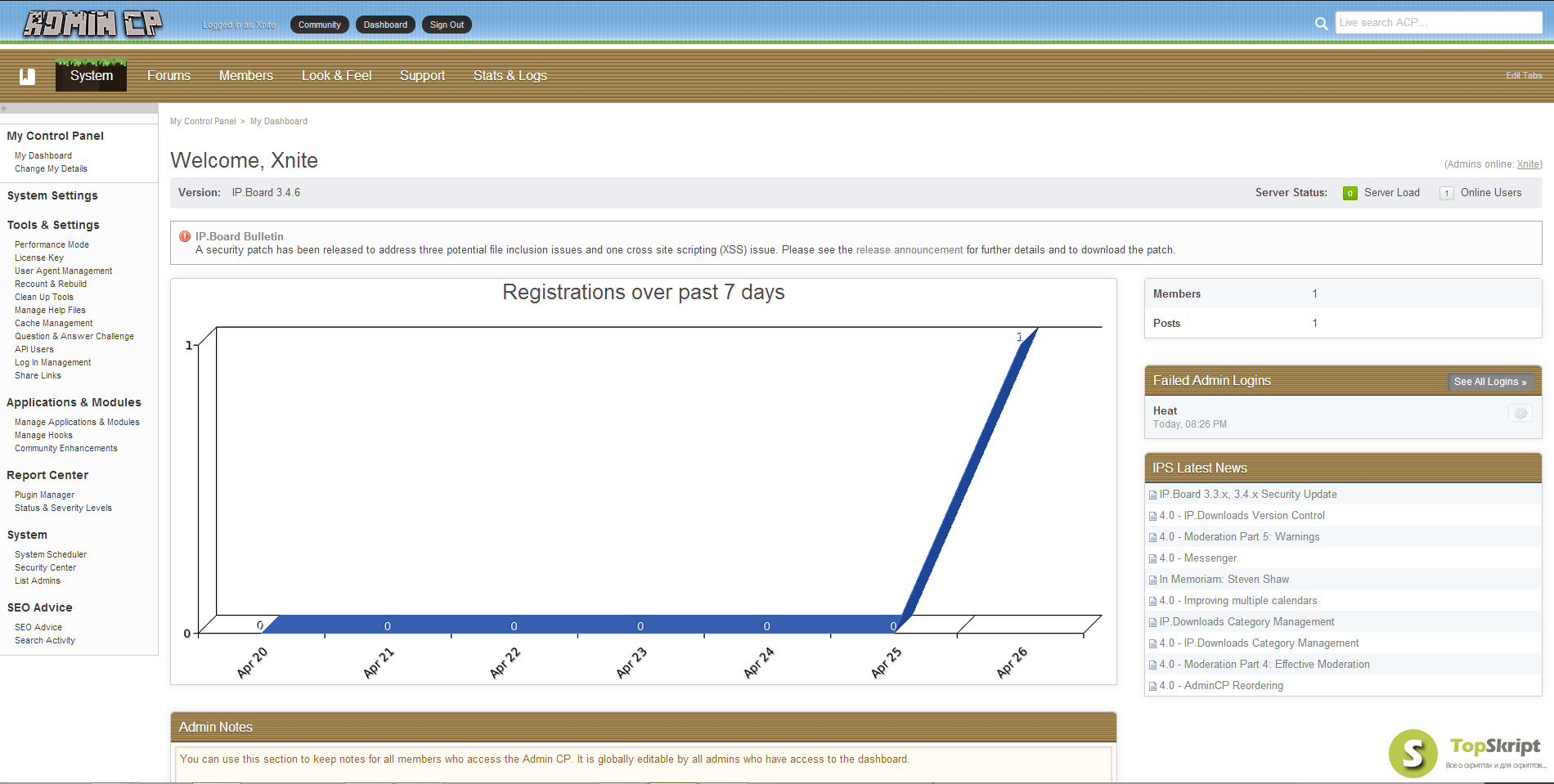Click See All Logins button
This screenshot has width=1554, height=784.
click(x=1490, y=382)
